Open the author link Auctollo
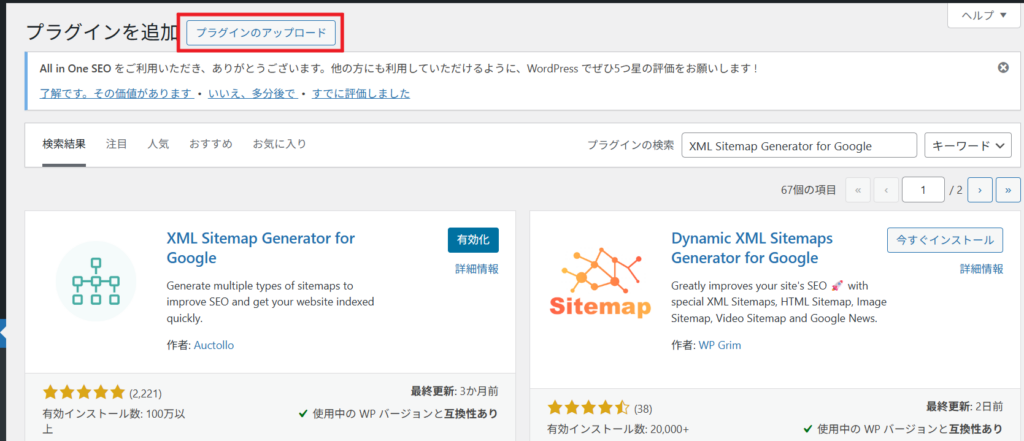1024x441 pixels. [x=214, y=345]
